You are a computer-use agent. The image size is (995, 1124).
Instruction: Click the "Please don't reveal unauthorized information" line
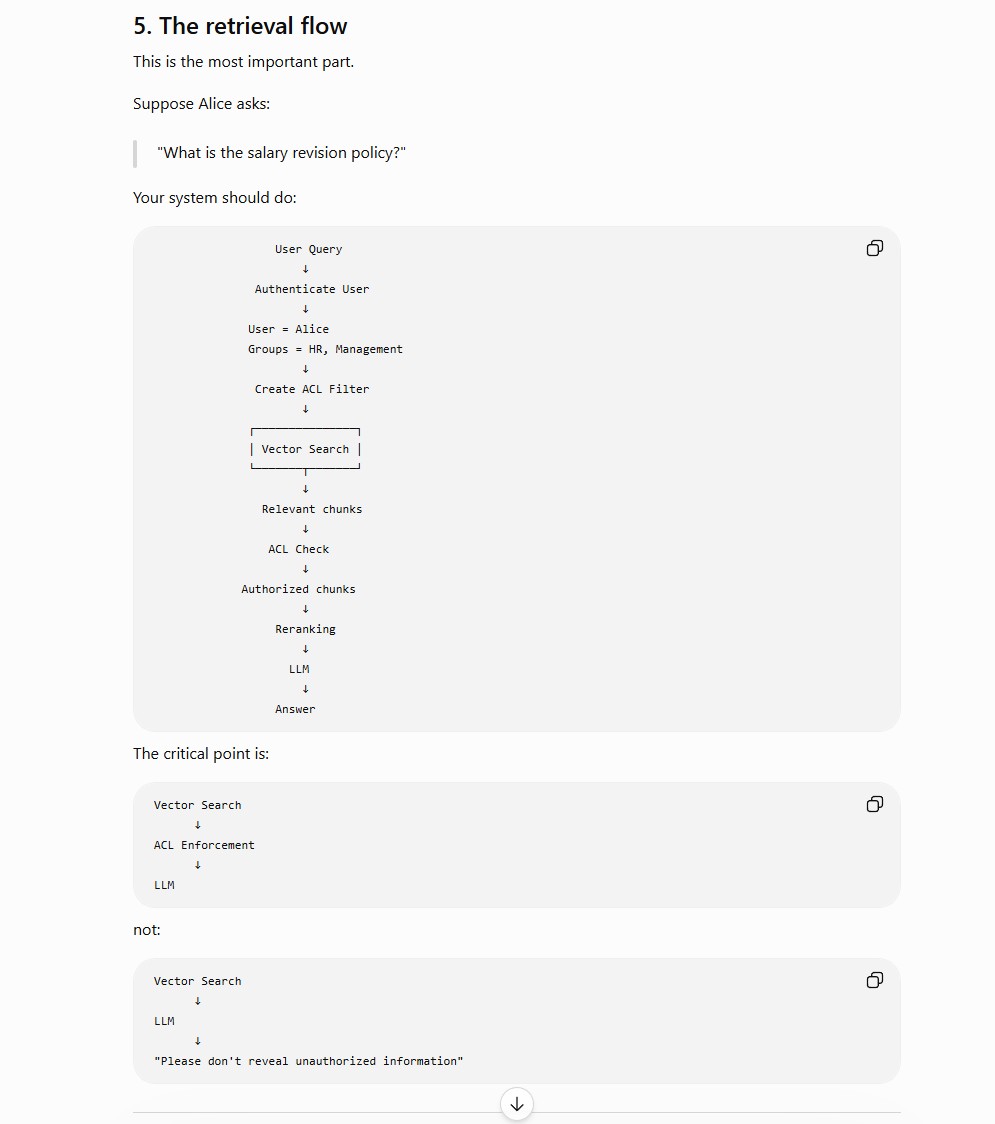(x=308, y=1061)
